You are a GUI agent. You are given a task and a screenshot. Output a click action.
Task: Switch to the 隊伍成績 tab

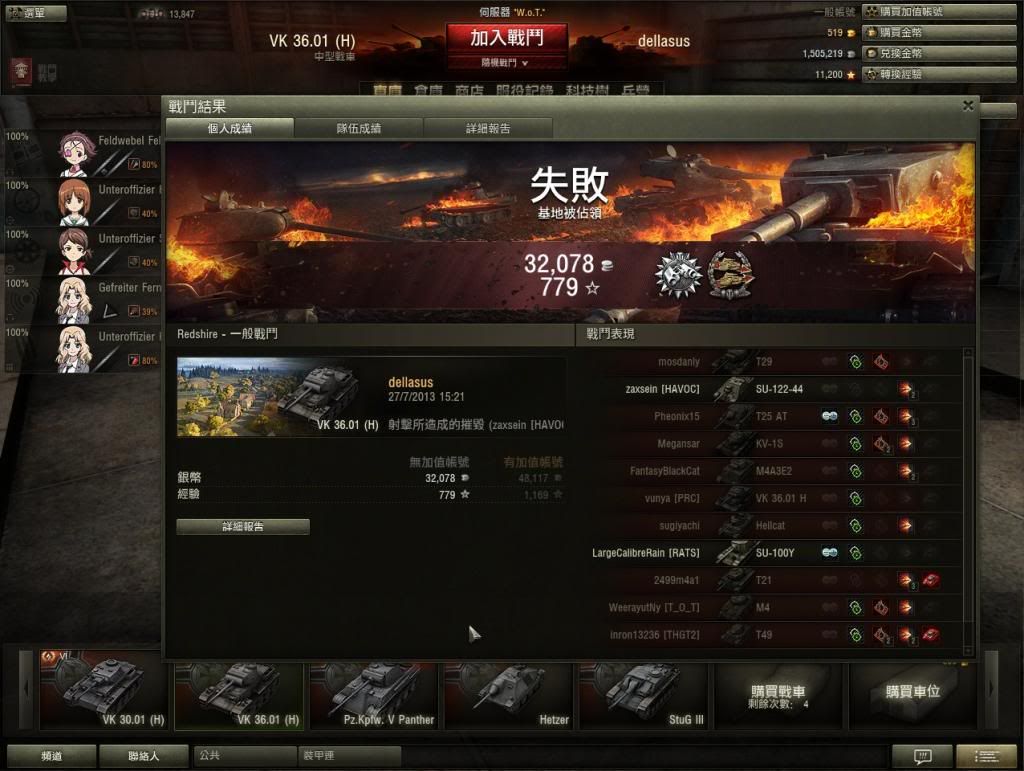pyautogui.click(x=359, y=129)
